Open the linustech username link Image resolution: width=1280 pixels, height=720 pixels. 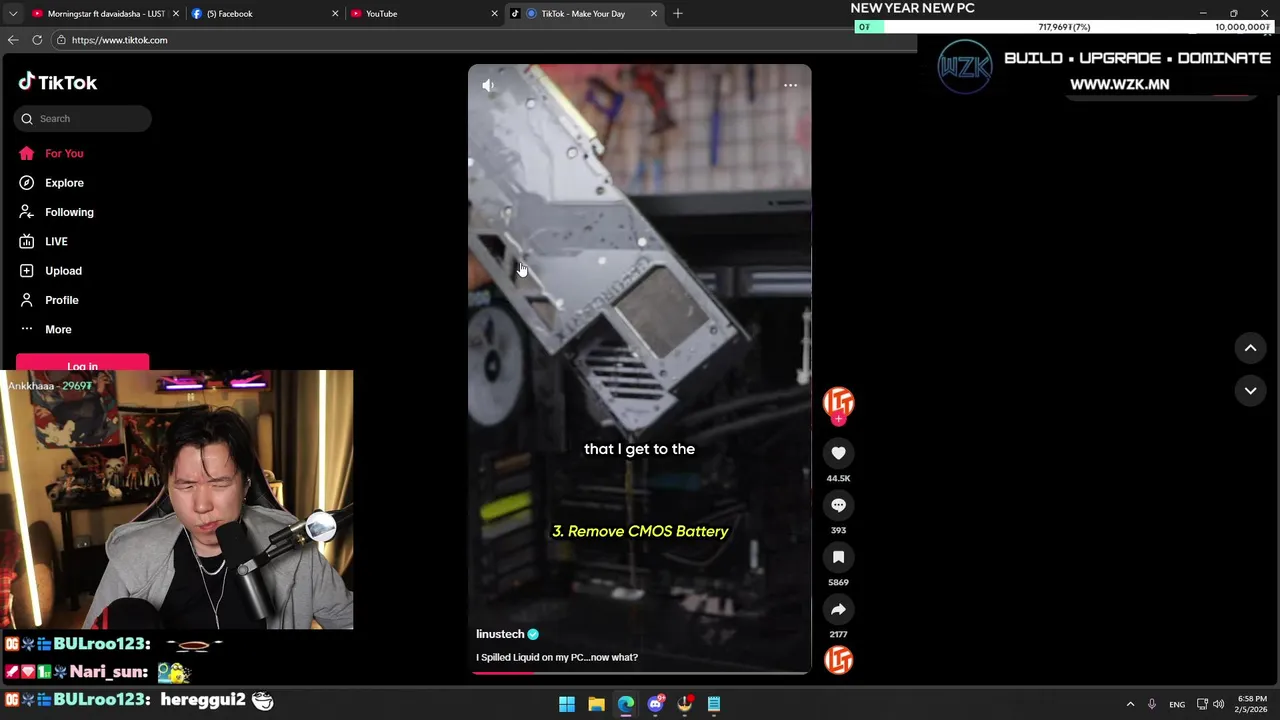pyautogui.click(x=500, y=634)
